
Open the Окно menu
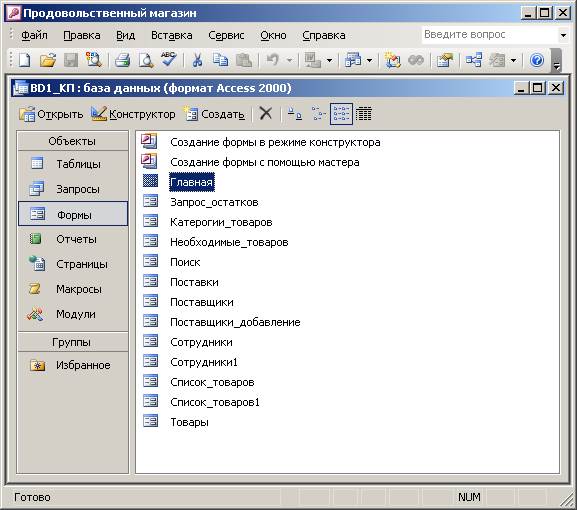pyautogui.click(x=273, y=35)
